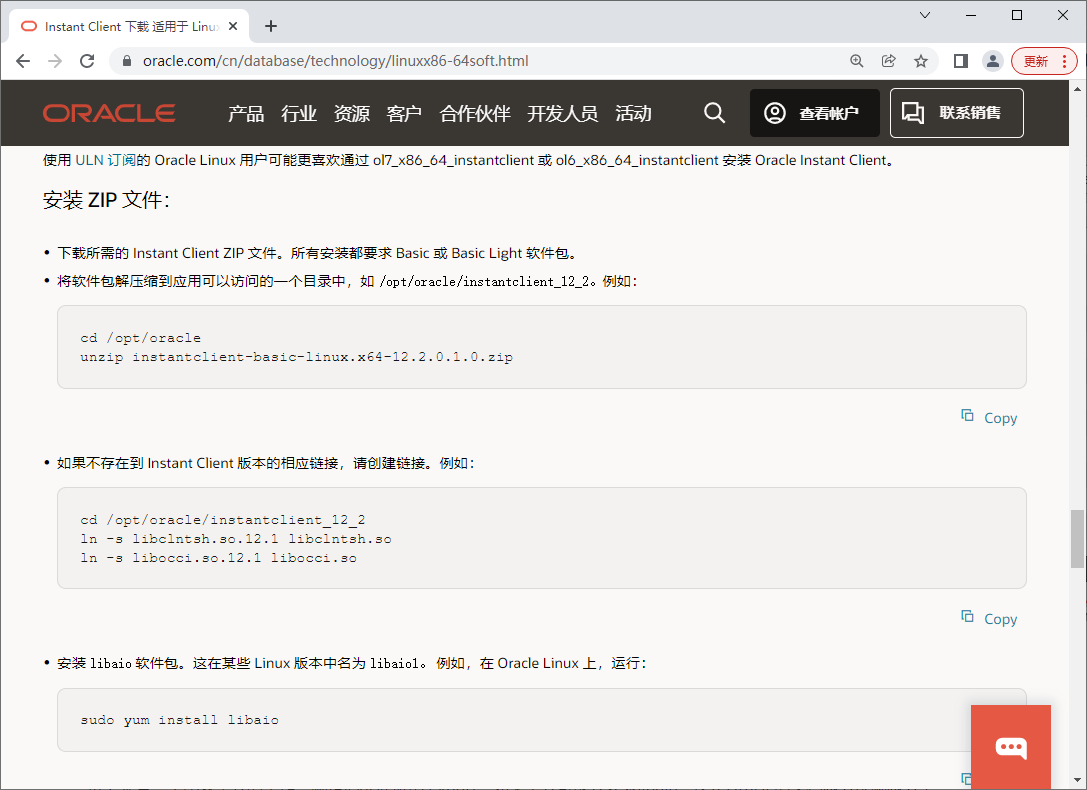The image size is (1087, 790).
Task: Click the 'cd /opt/oracle' code line
Action: [141, 338]
